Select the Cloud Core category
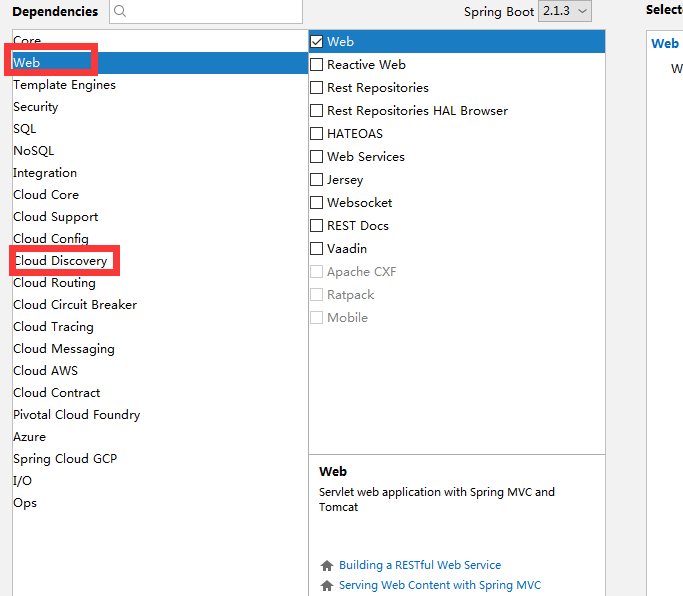This screenshot has height=596, width=683. coord(160,195)
